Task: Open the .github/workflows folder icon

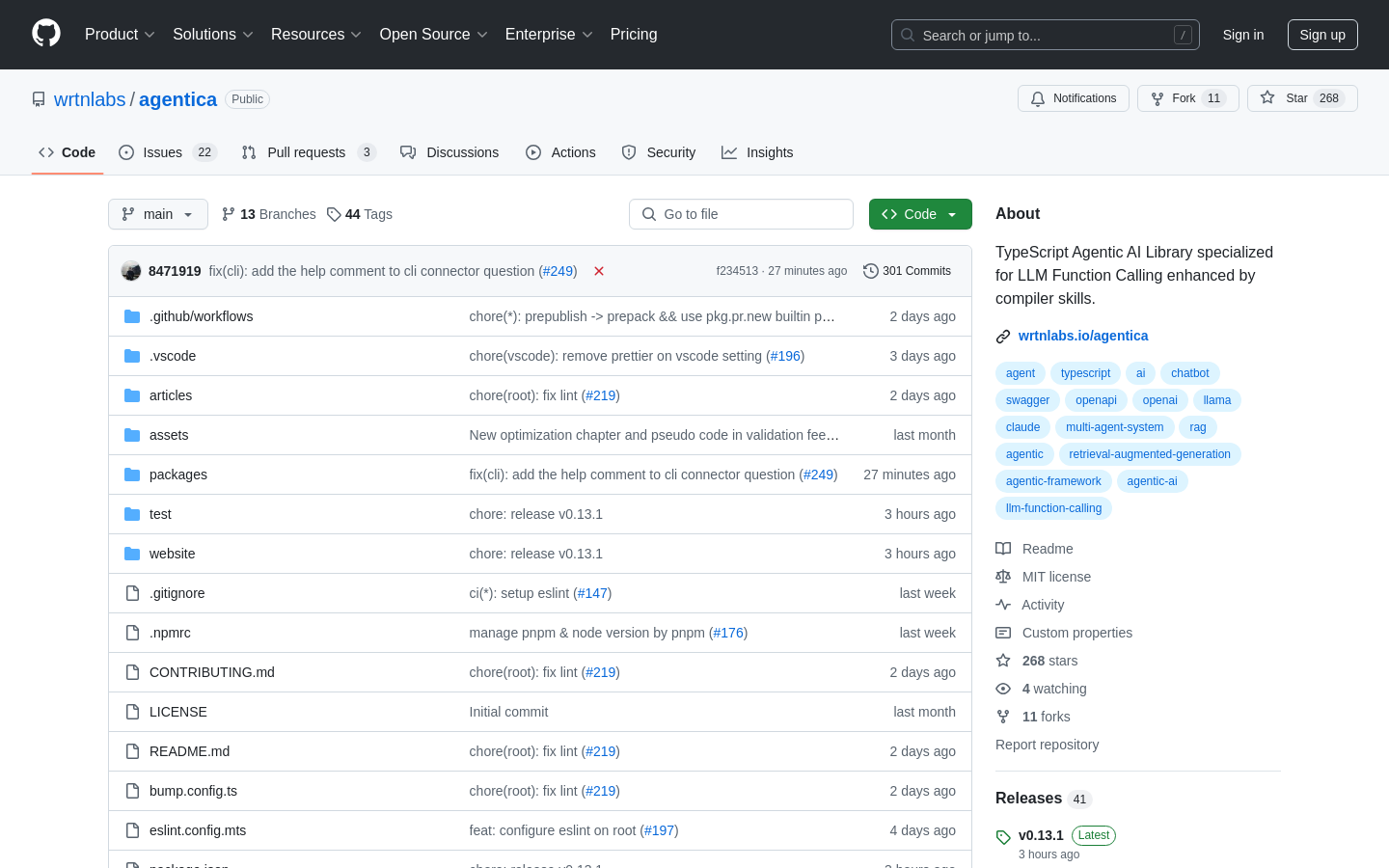Action: (x=132, y=316)
